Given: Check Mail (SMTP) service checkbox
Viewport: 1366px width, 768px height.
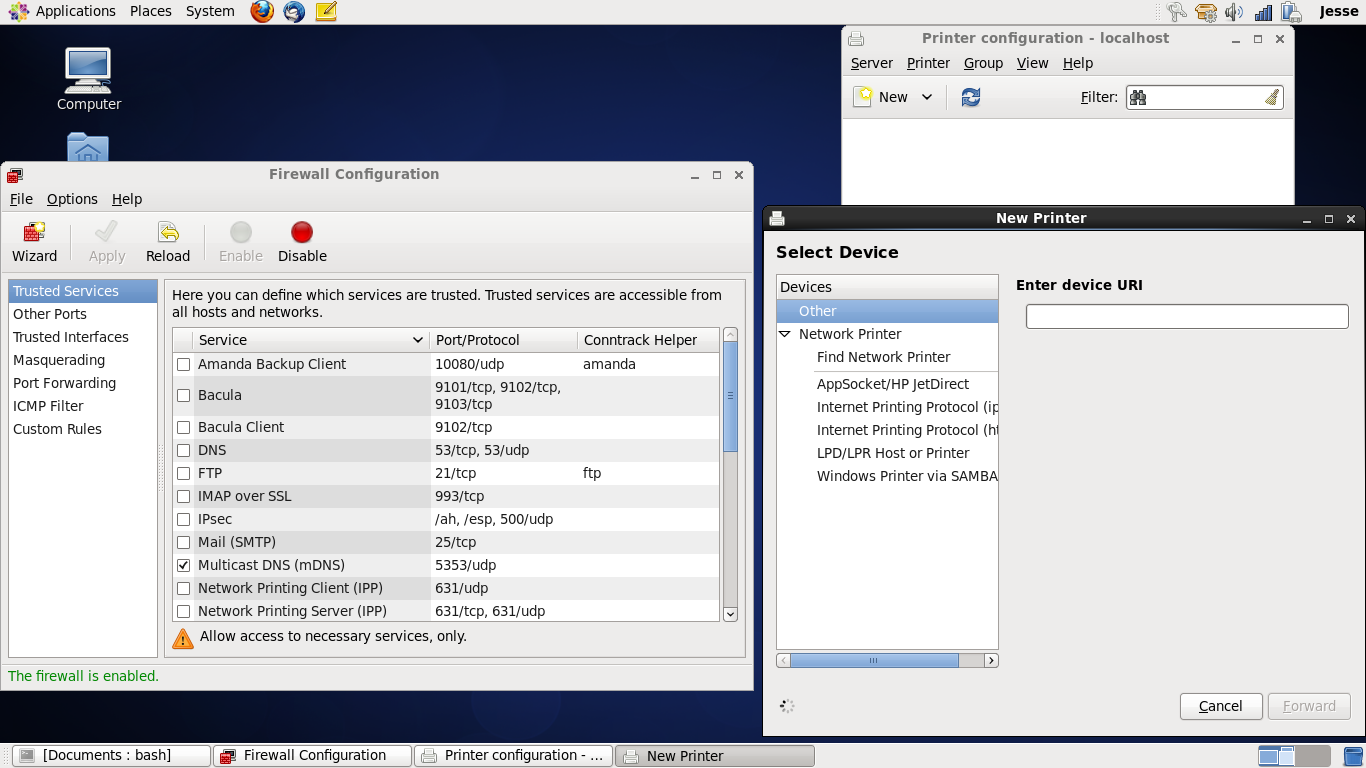Looking at the screenshot, I should point(183,543).
